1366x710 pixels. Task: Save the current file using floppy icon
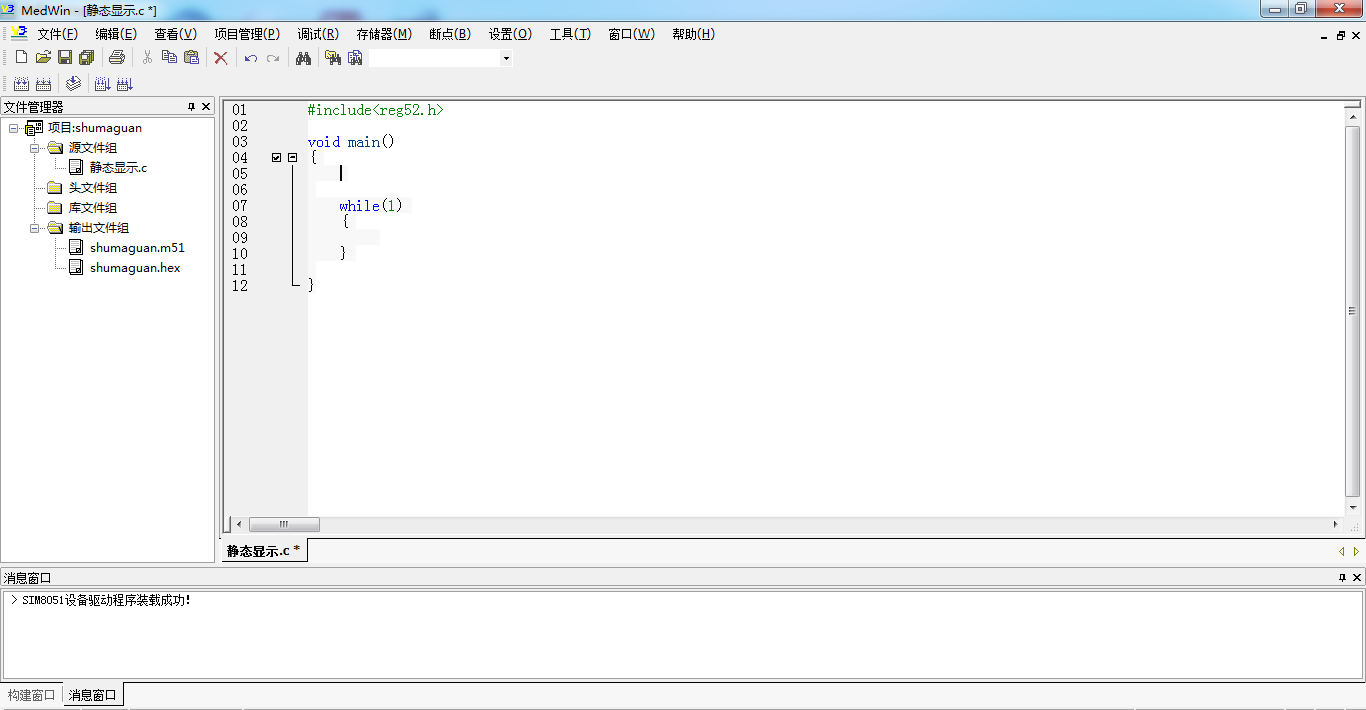[x=65, y=58]
